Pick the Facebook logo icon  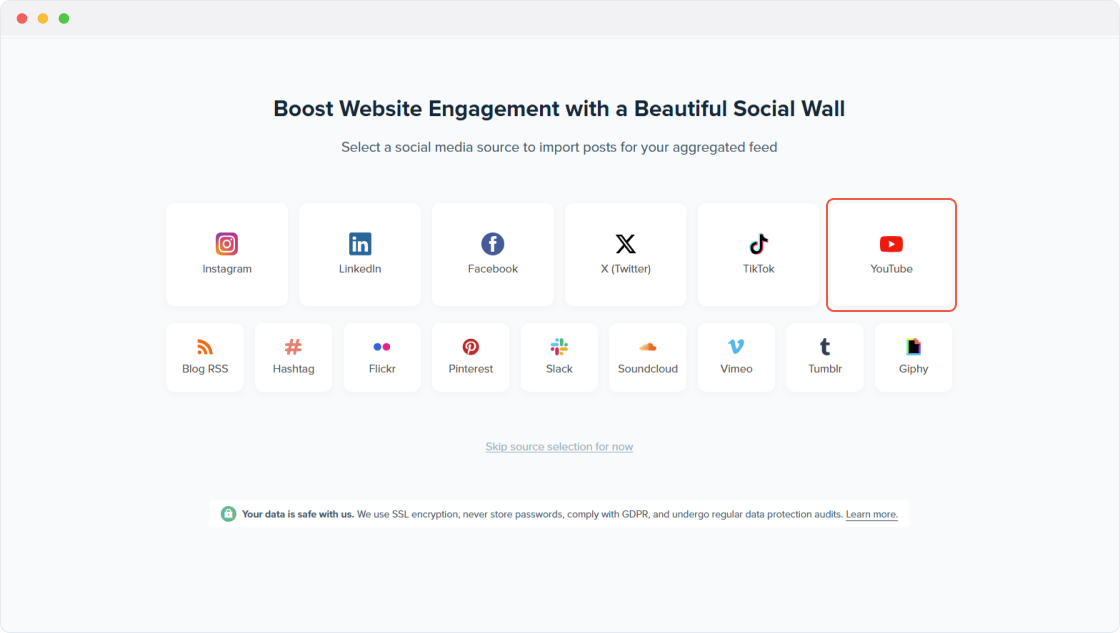493,244
